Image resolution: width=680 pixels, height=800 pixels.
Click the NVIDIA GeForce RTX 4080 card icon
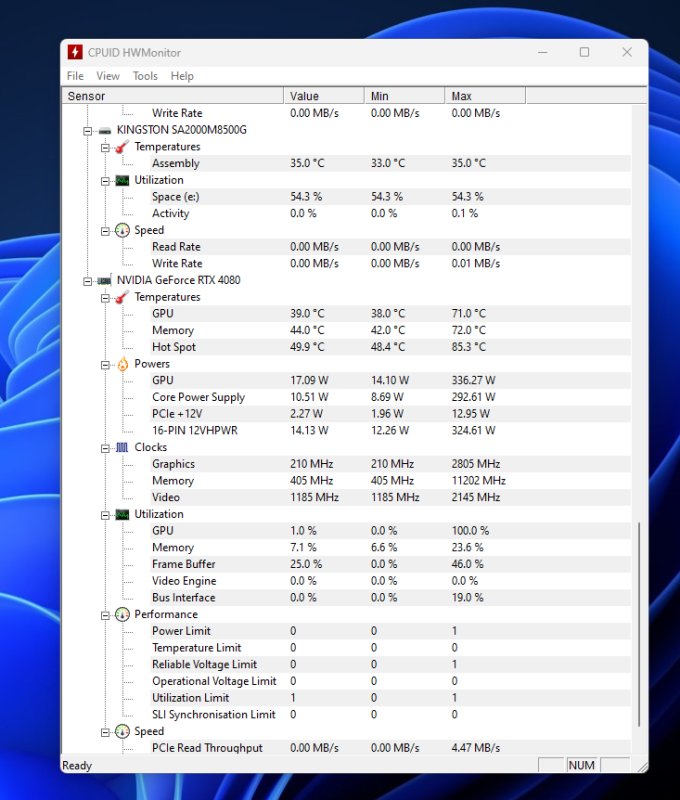(105, 281)
